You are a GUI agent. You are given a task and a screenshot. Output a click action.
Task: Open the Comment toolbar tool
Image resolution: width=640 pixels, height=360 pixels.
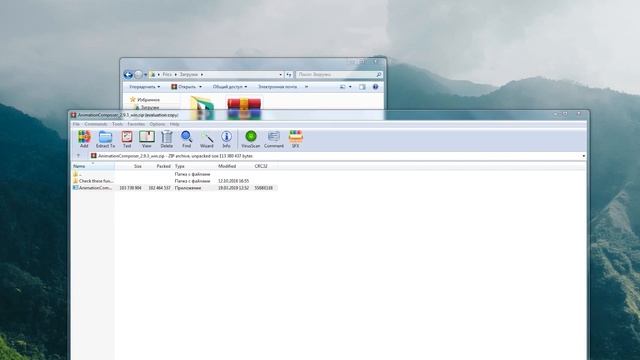click(x=273, y=139)
